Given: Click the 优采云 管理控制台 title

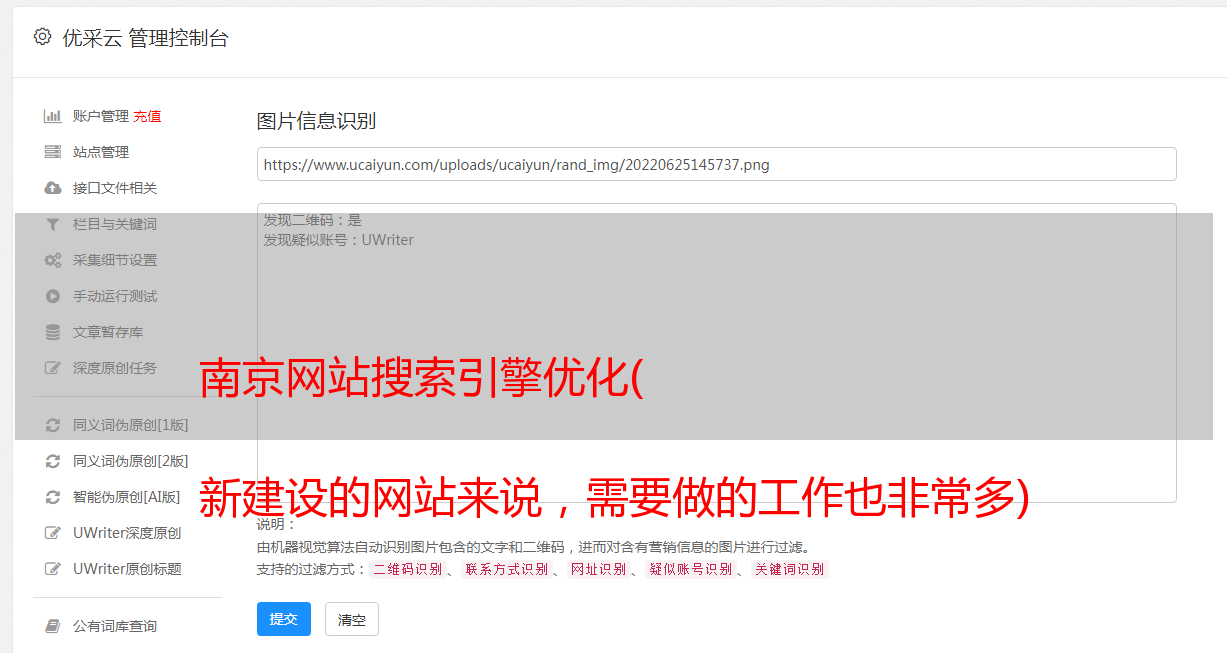Looking at the screenshot, I should [145, 38].
